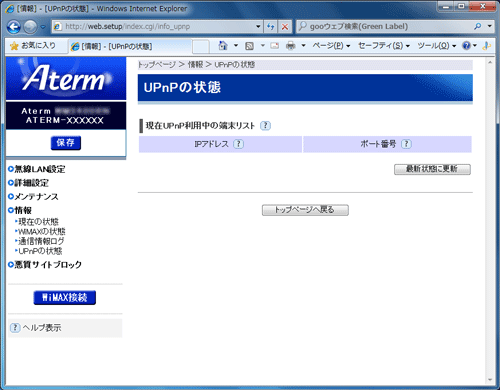Click 情報 in the breadcrumb
500x390 pixels.
(x=195, y=65)
